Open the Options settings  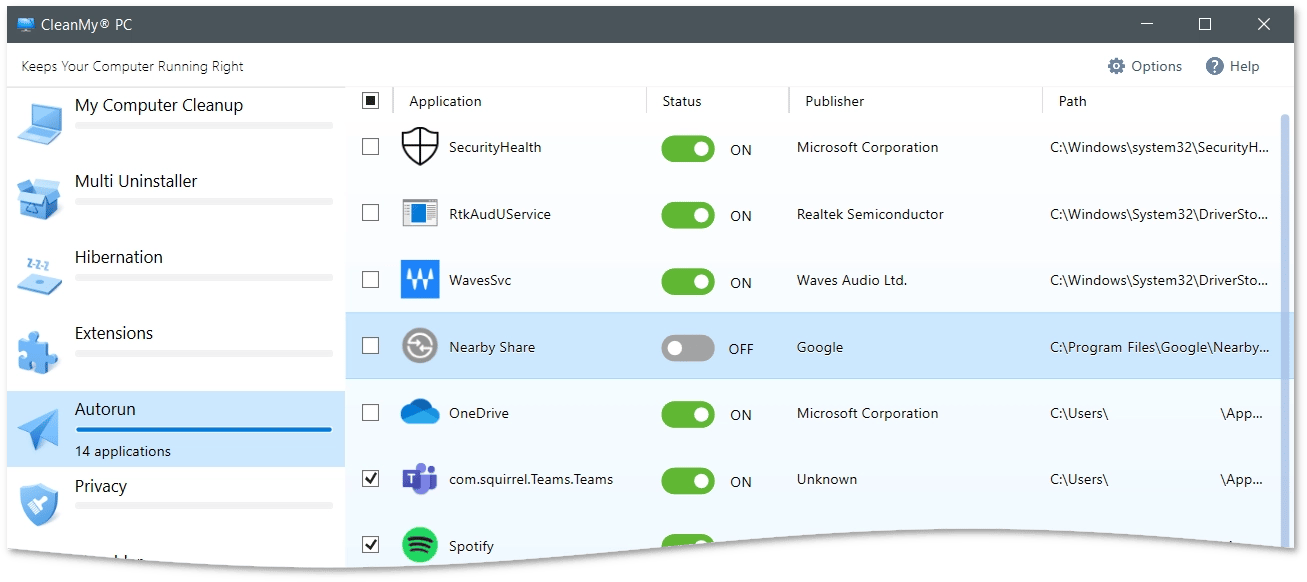1145,66
